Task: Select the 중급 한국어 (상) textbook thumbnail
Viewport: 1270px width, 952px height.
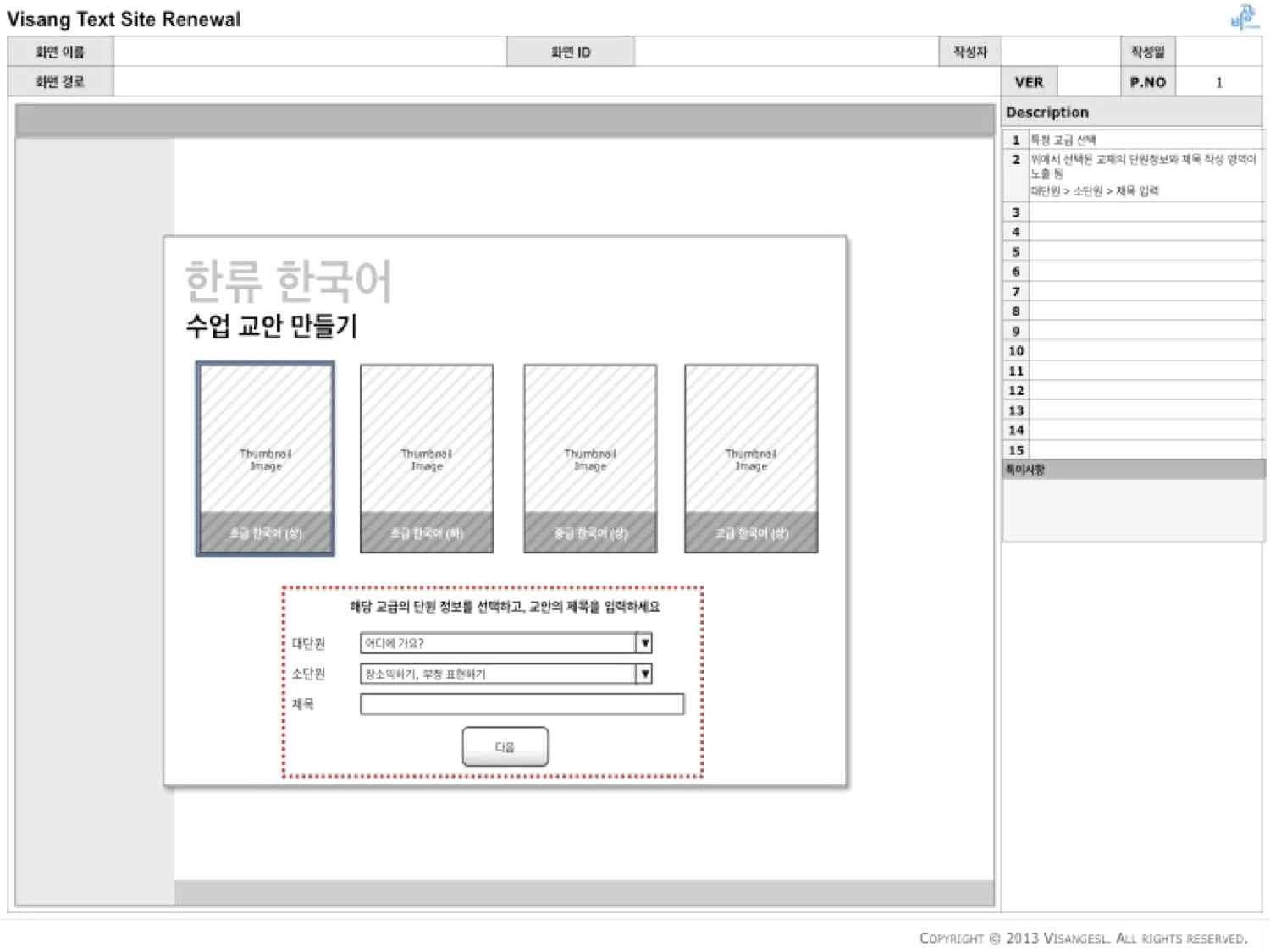Action: (590, 459)
